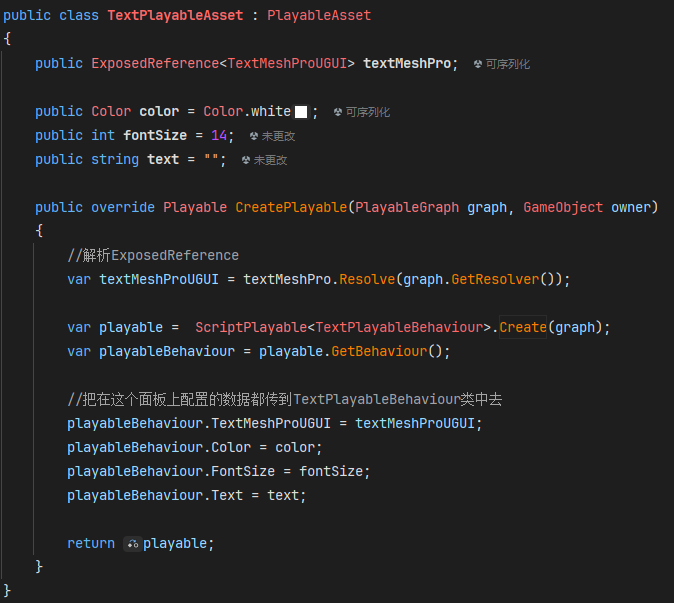This screenshot has width=674, height=603.
Task: Click 未更改 hint on string text line
Action: coord(270,160)
